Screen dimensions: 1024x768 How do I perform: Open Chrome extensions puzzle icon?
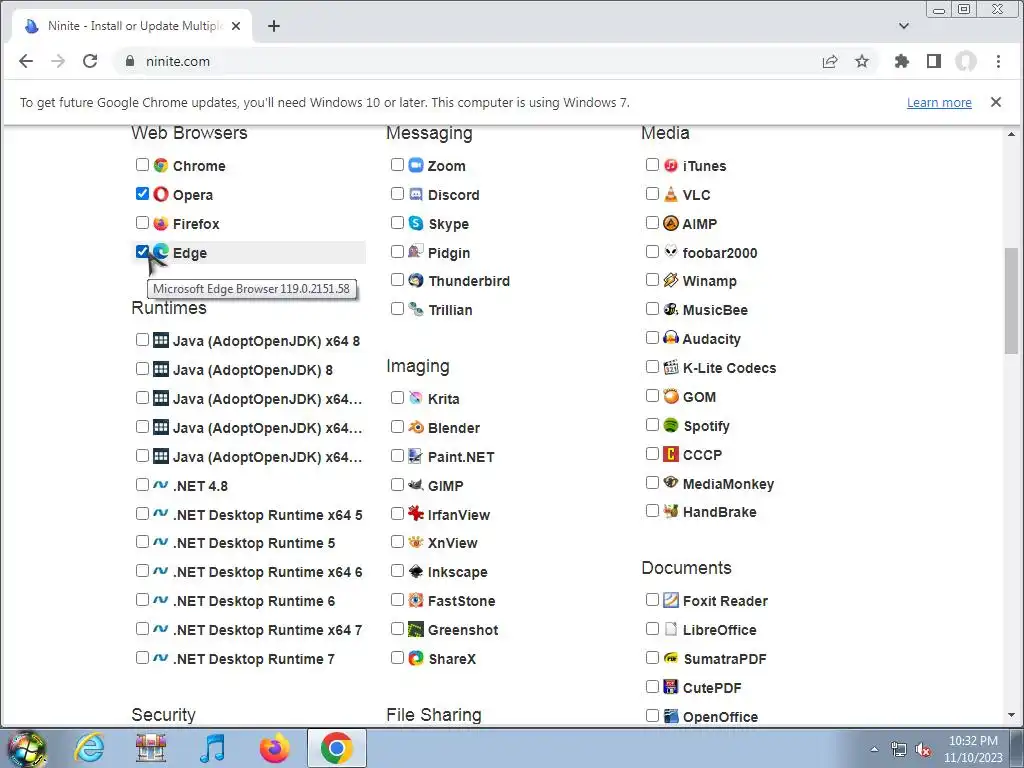pyautogui.click(x=902, y=61)
